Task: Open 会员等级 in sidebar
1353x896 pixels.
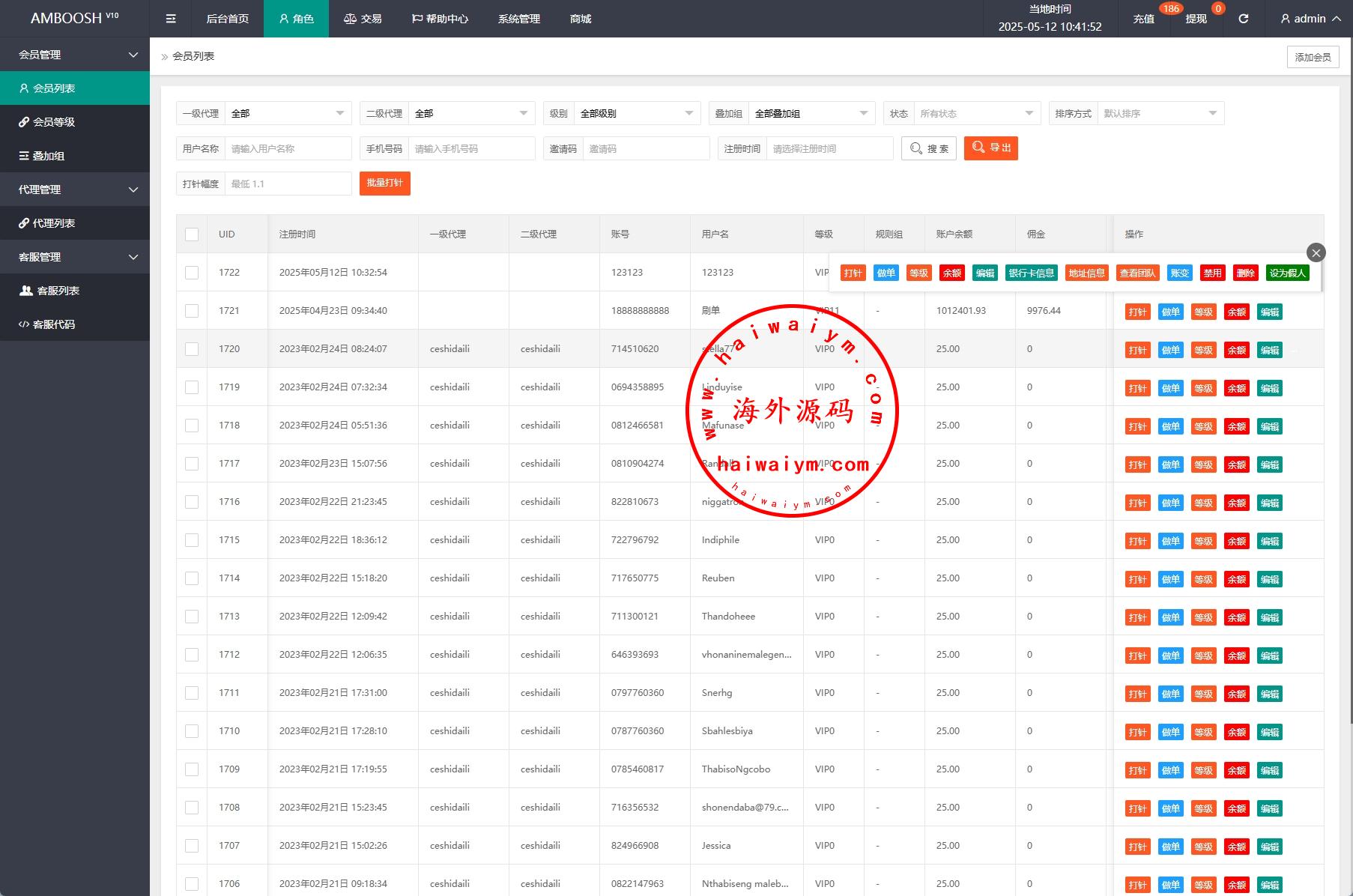Action: click(54, 122)
